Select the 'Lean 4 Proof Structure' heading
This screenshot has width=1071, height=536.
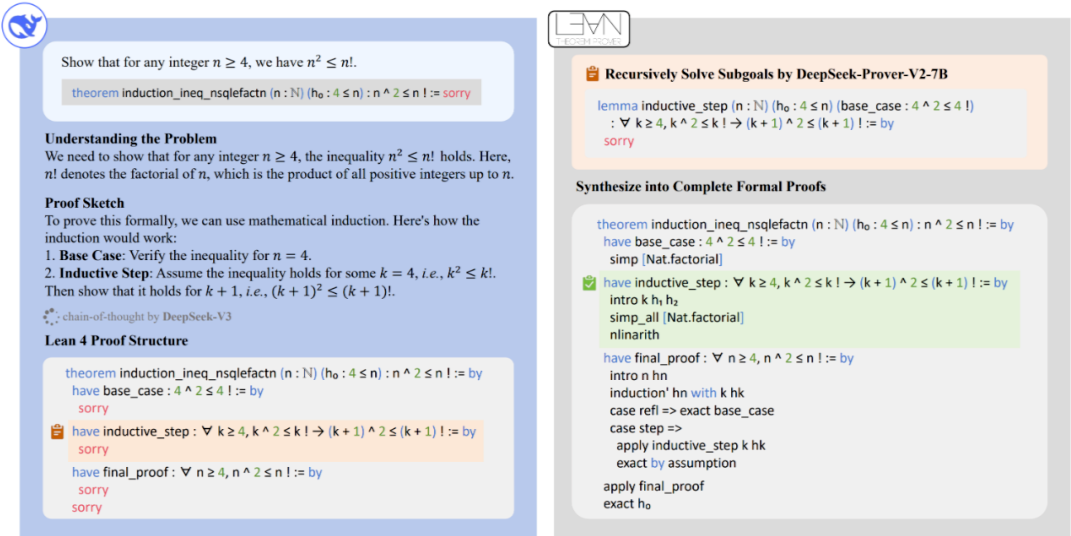coord(116,339)
